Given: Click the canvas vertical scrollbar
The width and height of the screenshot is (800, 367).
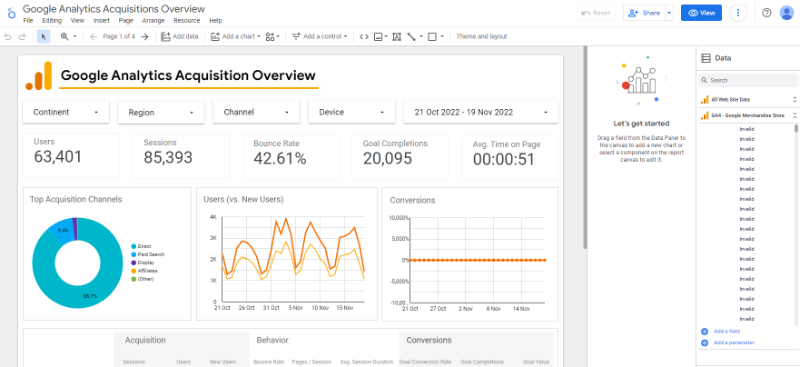Looking at the screenshot, I should (x=585, y=148).
